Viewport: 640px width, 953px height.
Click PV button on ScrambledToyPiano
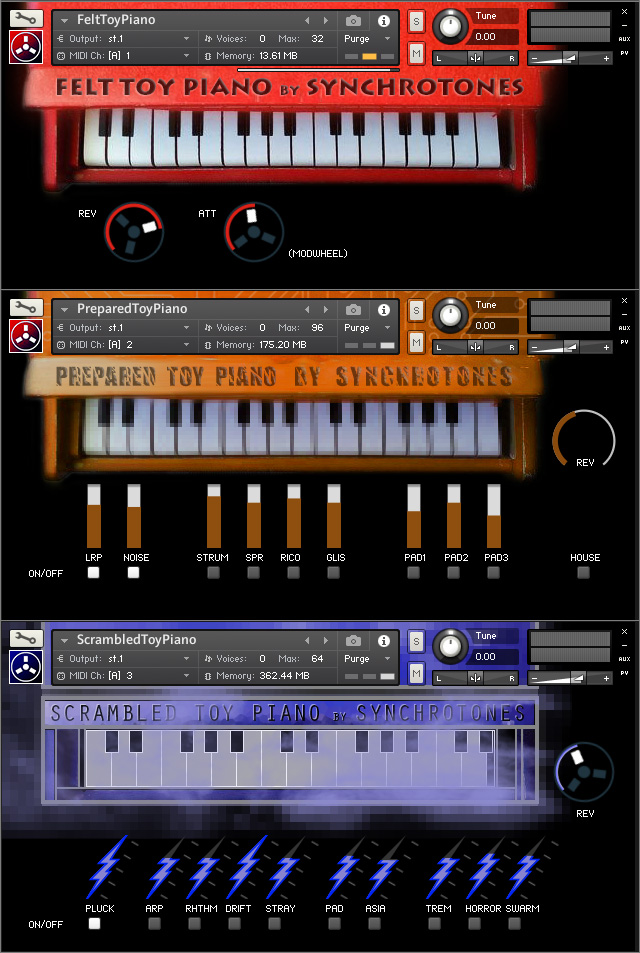pos(624,673)
